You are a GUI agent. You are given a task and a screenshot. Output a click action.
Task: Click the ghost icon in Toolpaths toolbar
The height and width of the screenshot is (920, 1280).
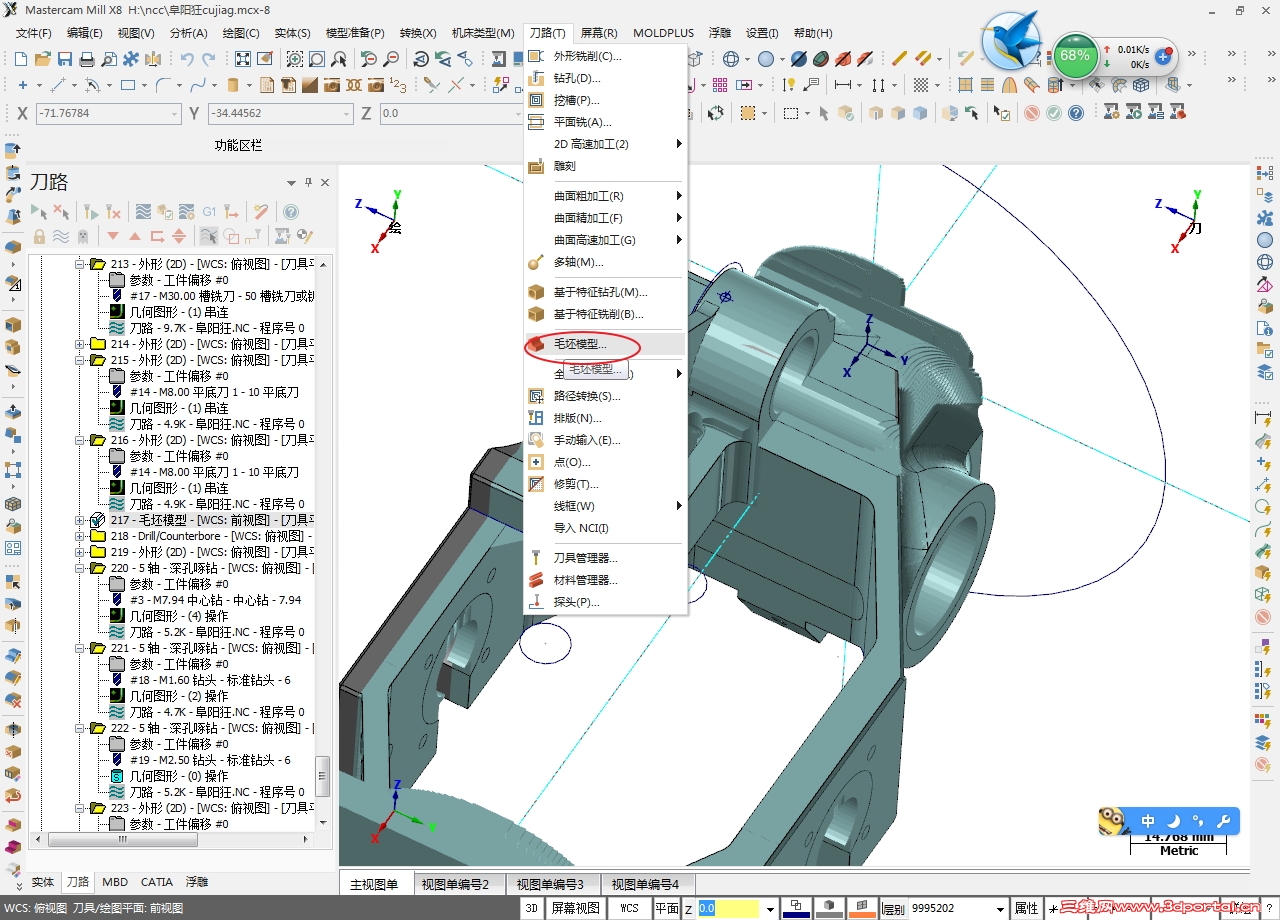tap(83, 237)
